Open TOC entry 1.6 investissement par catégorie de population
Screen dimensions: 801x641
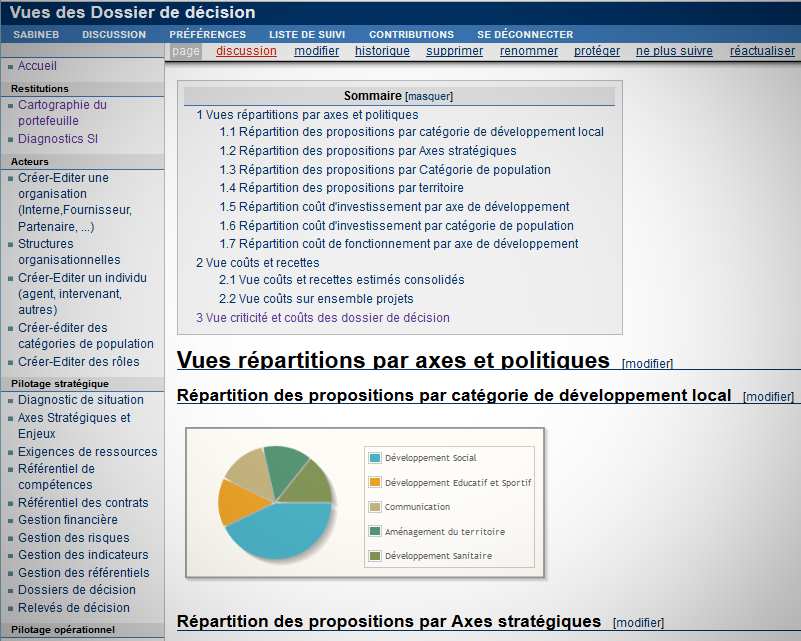click(396, 226)
